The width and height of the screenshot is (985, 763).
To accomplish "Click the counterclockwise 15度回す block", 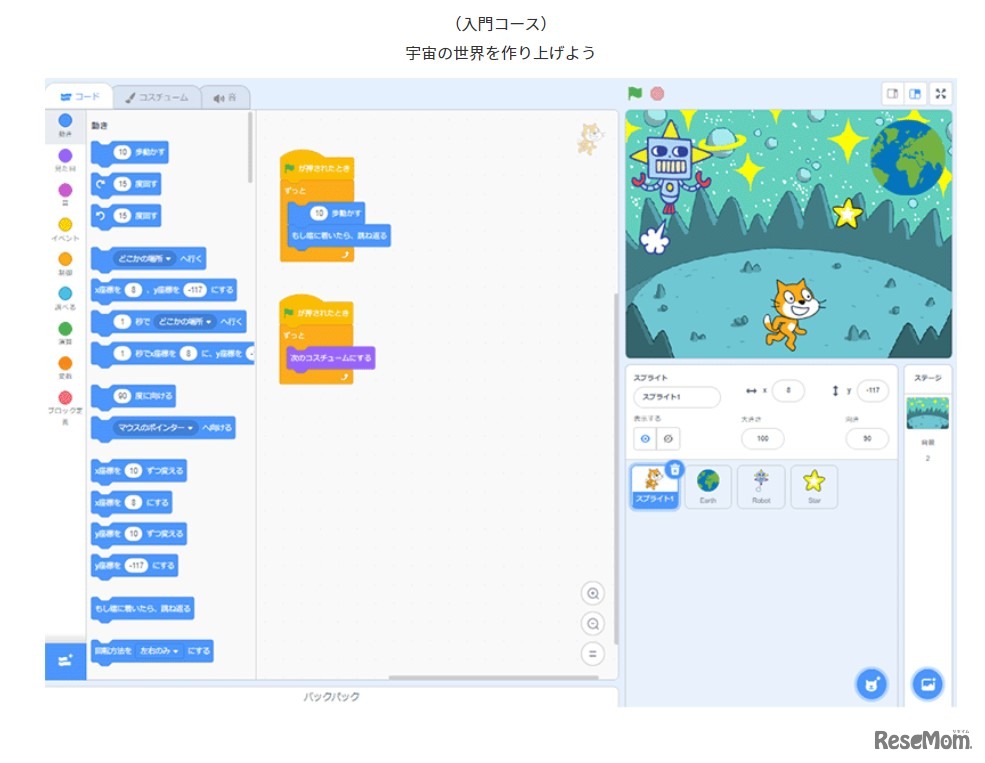I will 126,215.
